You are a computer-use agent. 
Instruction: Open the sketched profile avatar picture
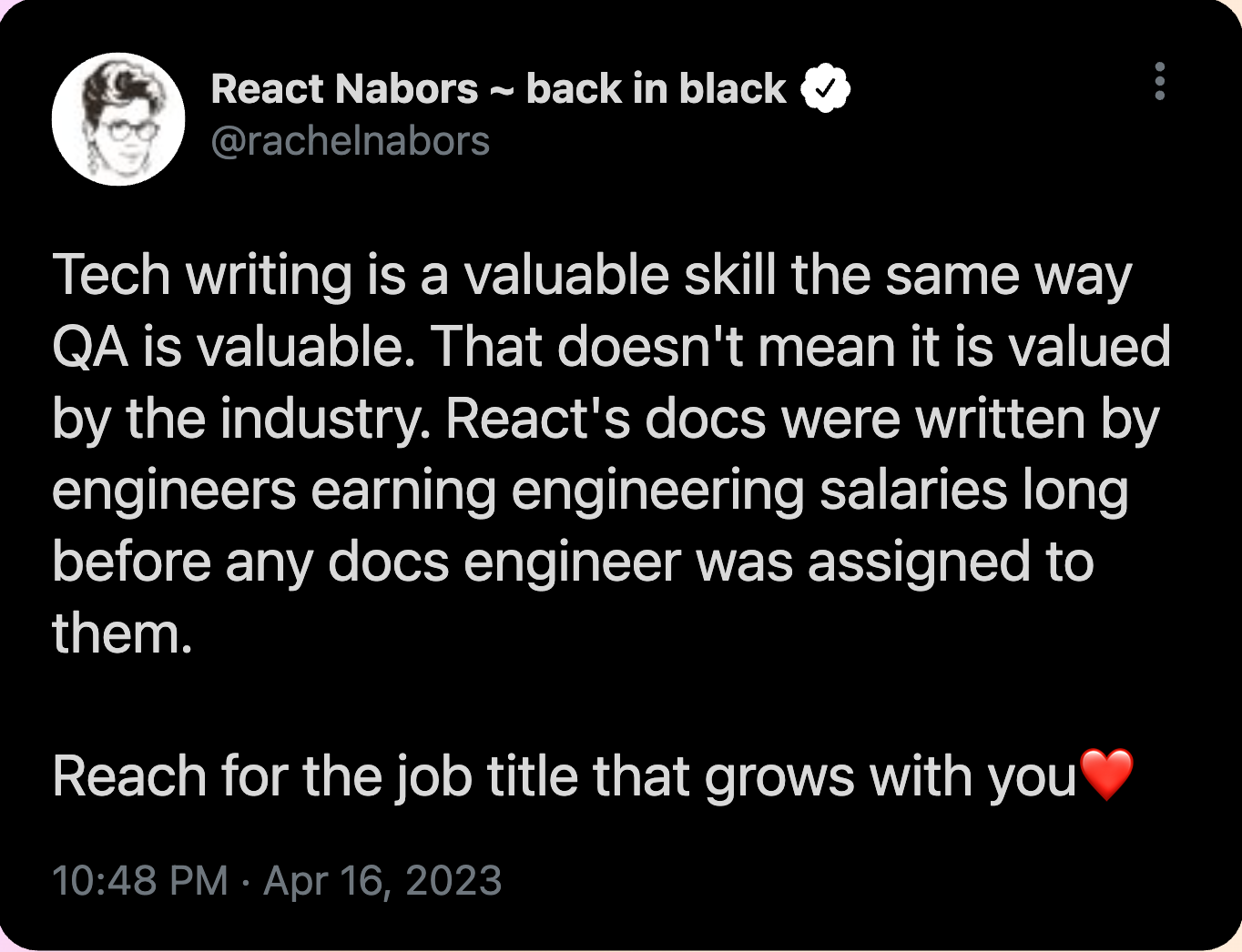(118, 119)
